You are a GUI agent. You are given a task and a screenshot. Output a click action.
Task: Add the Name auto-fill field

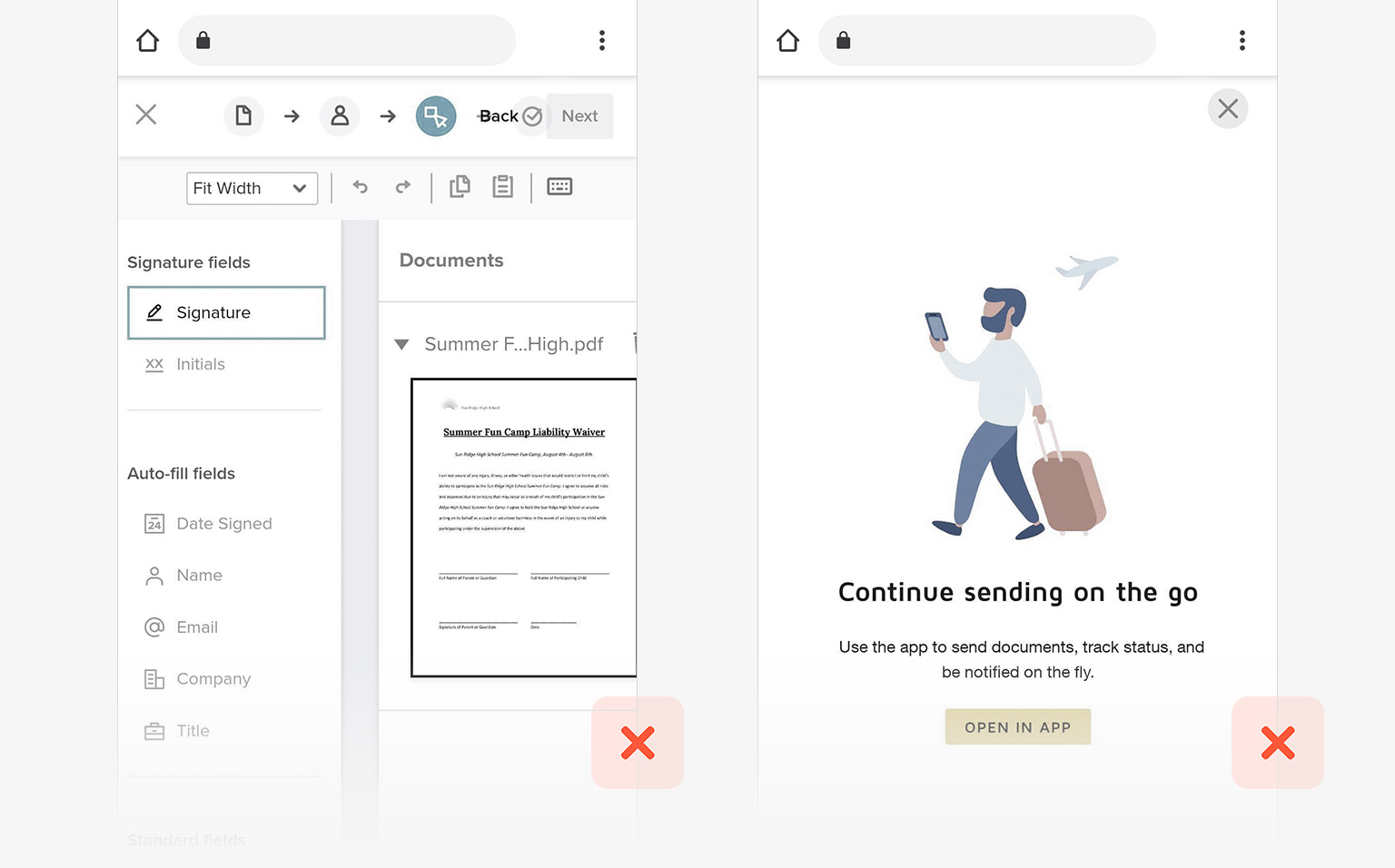(x=199, y=575)
